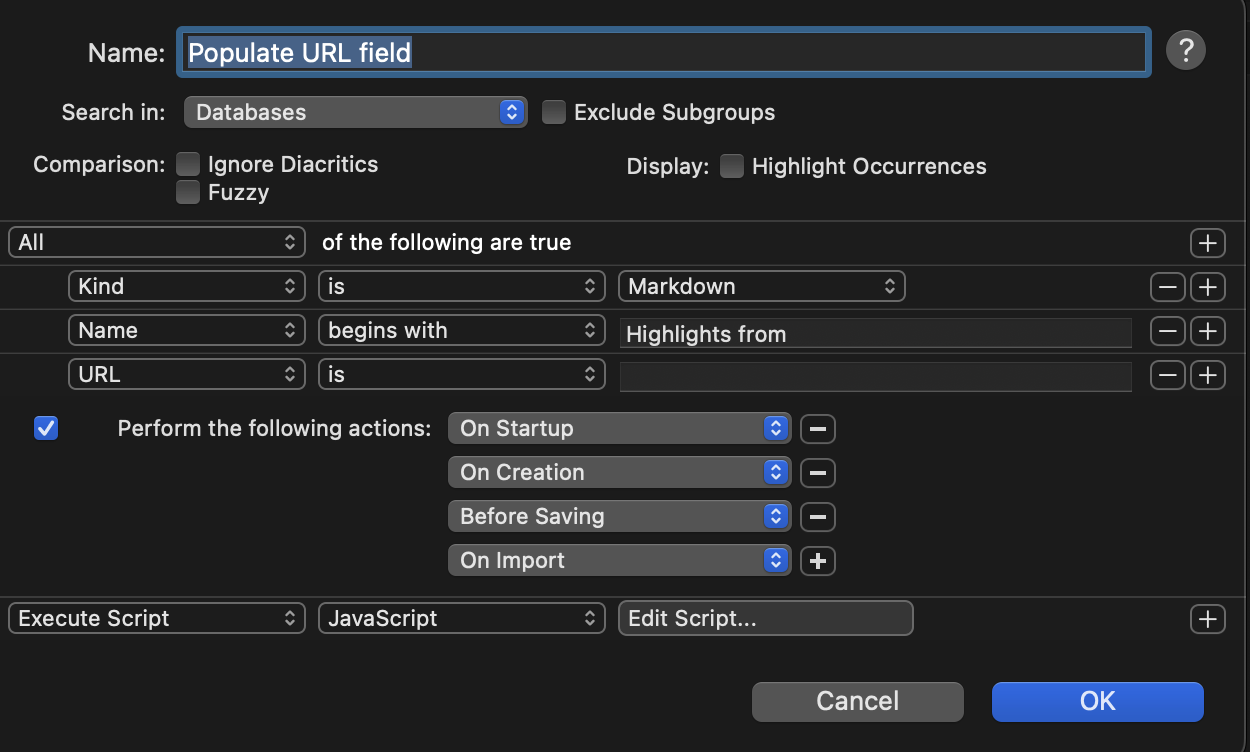Open the Markdown kind dropdown
The width and height of the screenshot is (1250, 752).
761,287
